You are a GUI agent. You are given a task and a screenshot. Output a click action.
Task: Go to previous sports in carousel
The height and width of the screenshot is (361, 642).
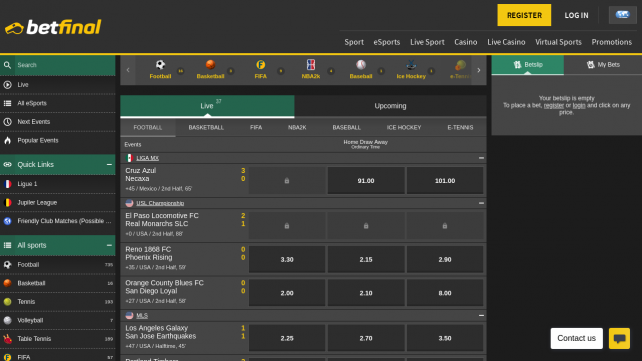(128, 70)
